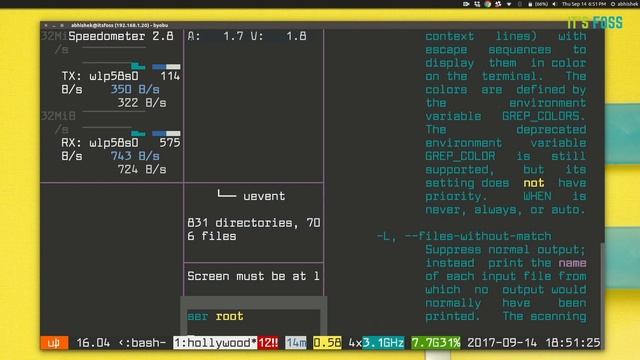Click the 3.1GHz CPU frequency indicator
640x360 pixels.
383,343
